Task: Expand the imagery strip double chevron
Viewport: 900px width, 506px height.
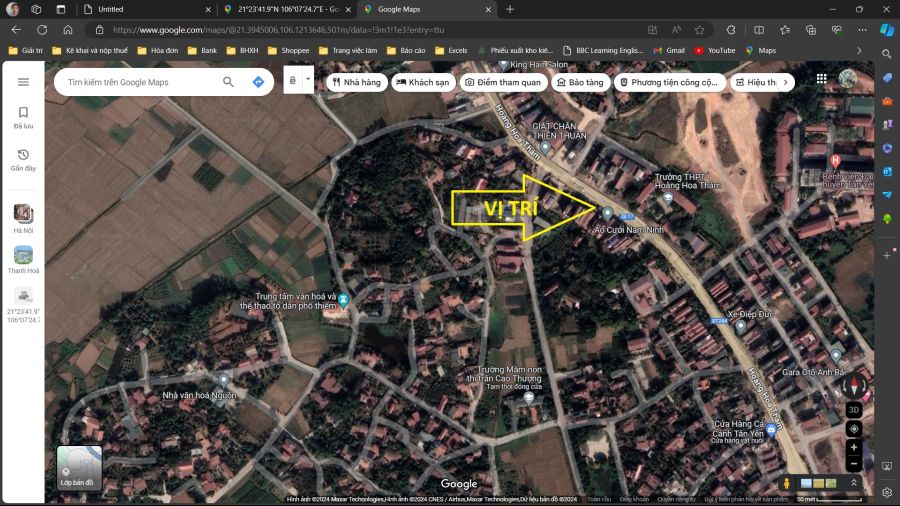Action: click(854, 484)
